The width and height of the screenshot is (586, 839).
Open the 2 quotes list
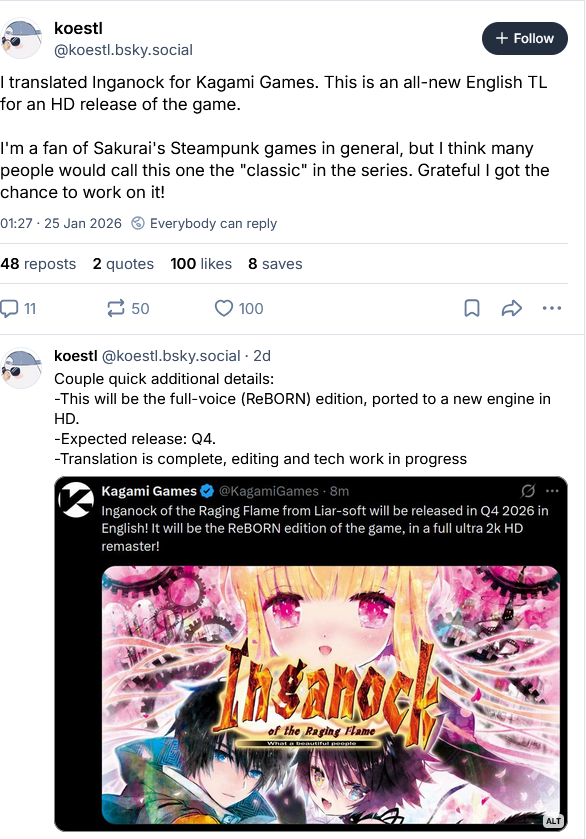[x=123, y=264]
